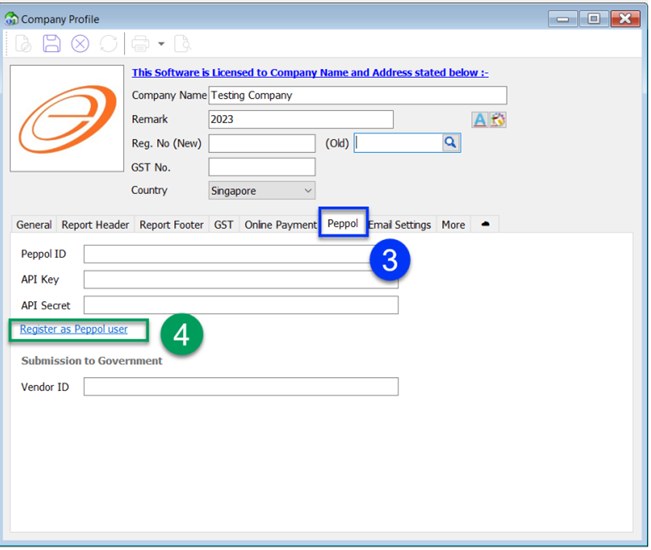Click the Register as Peppol user link
This screenshot has width=651, height=550.
pyautogui.click(x=74, y=329)
